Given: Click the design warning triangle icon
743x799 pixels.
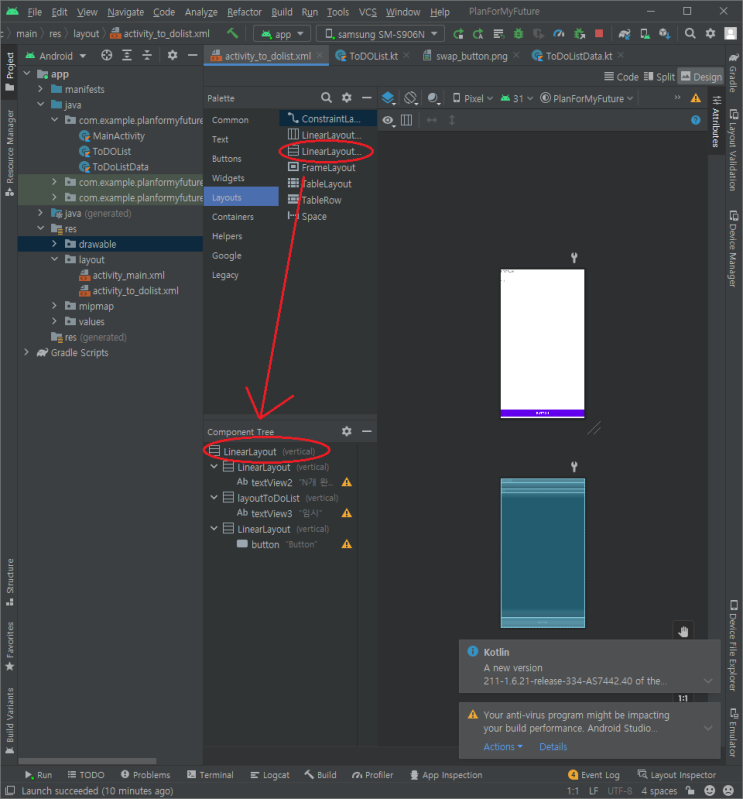Looking at the screenshot, I should pos(696,98).
